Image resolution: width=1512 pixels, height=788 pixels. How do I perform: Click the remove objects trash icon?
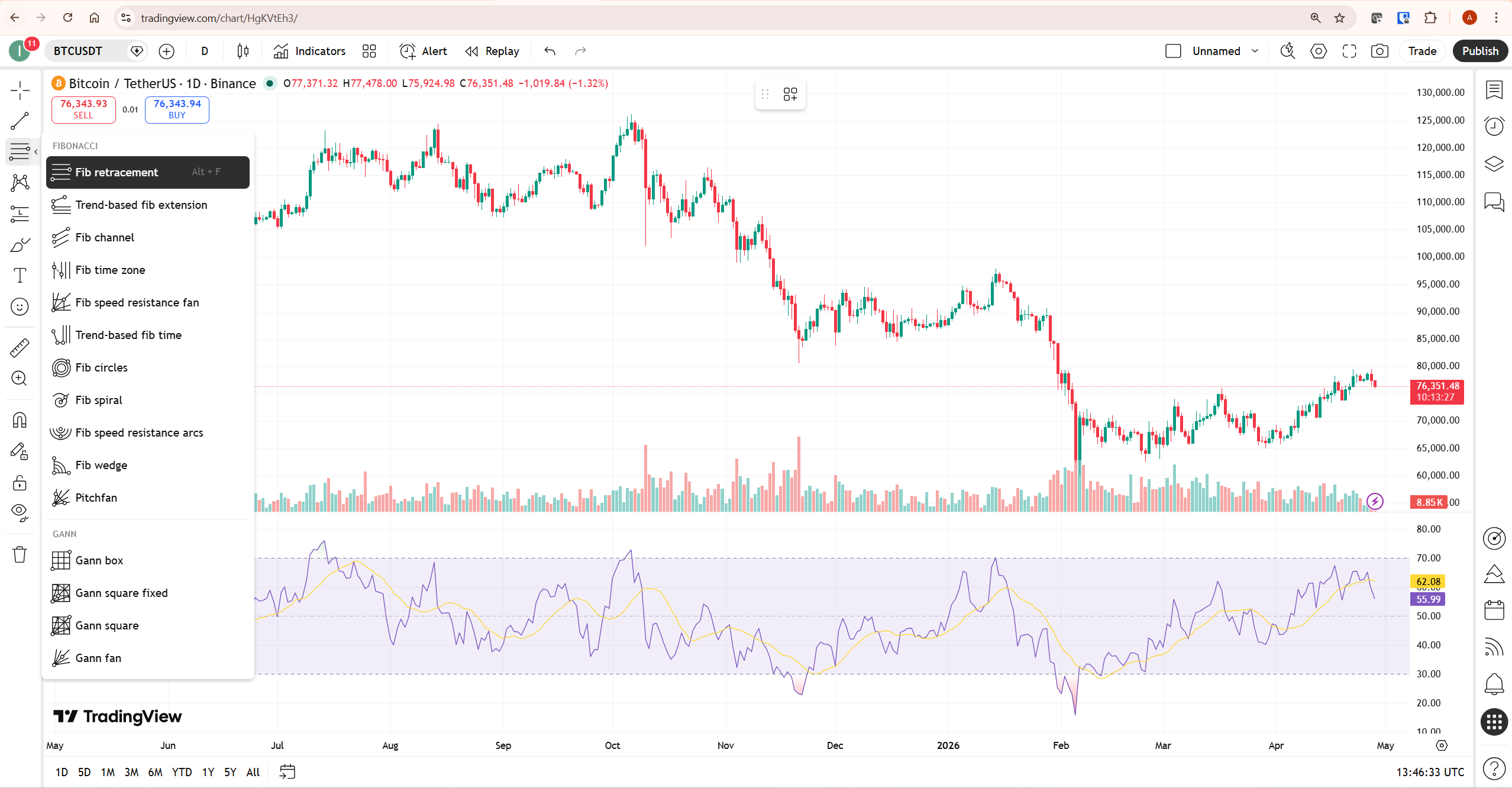20,554
